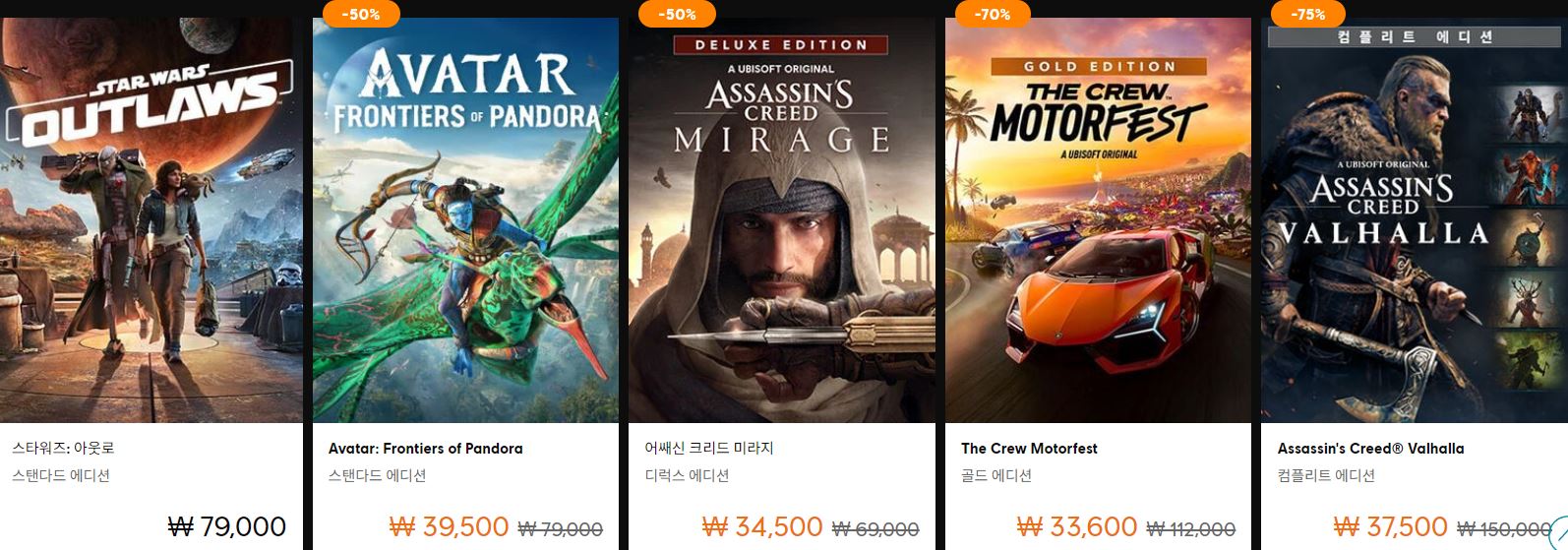The width and height of the screenshot is (1568, 550).
Task: Open the Star Wars Outlaws cover art
Action: click(151, 220)
